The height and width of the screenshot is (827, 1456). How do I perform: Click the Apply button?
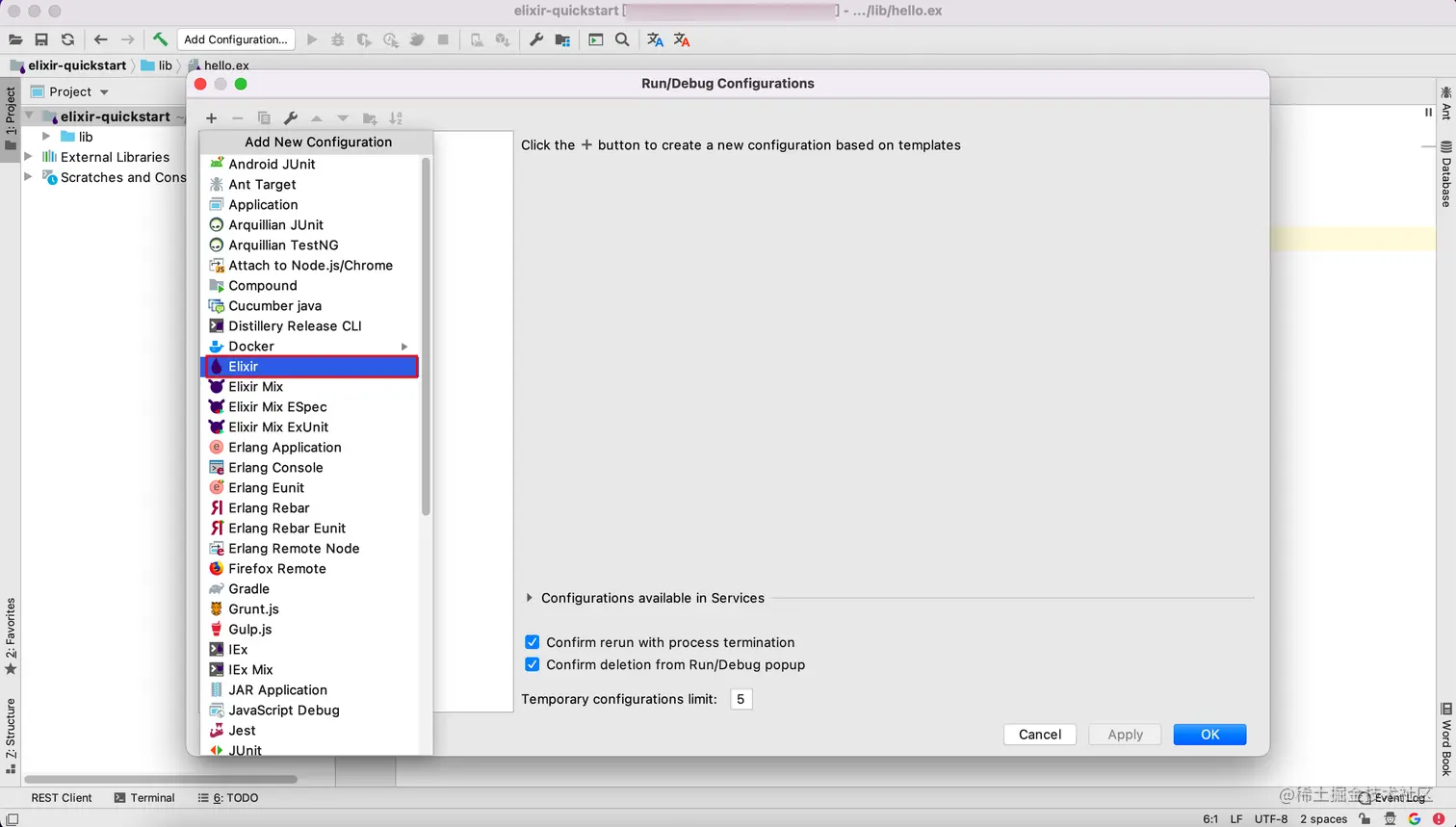pos(1125,734)
